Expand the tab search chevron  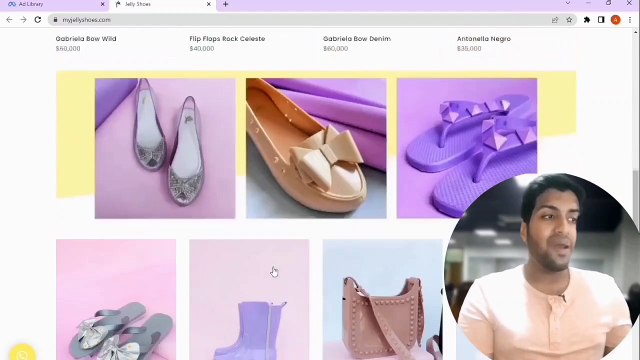tap(568, 3)
